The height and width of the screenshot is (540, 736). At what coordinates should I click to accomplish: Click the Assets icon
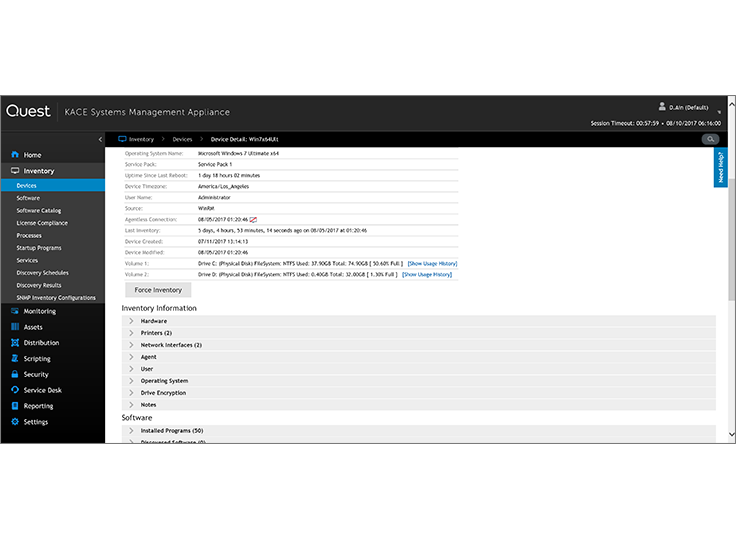tap(15, 327)
